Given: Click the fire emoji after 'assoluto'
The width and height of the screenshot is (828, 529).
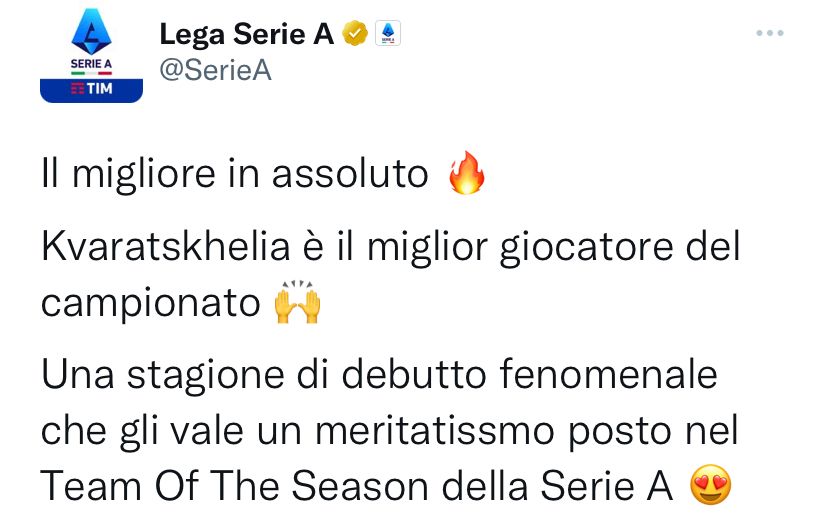Looking at the screenshot, I should coord(466,175).
